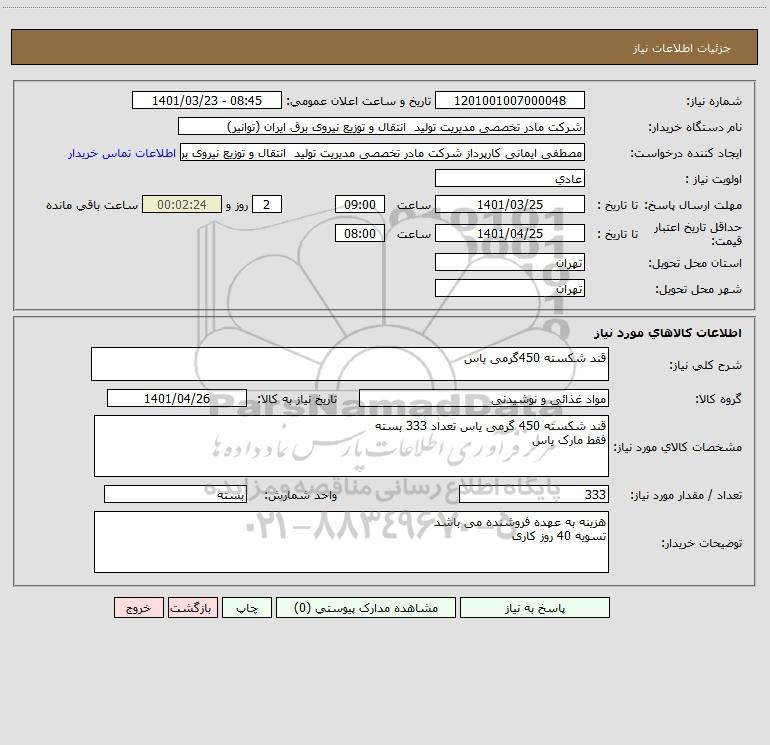Image resolution: width=770 pixels, height=745 pixels.
Task: Click the ایجاد کننده درخواست field
Action: 383,152
